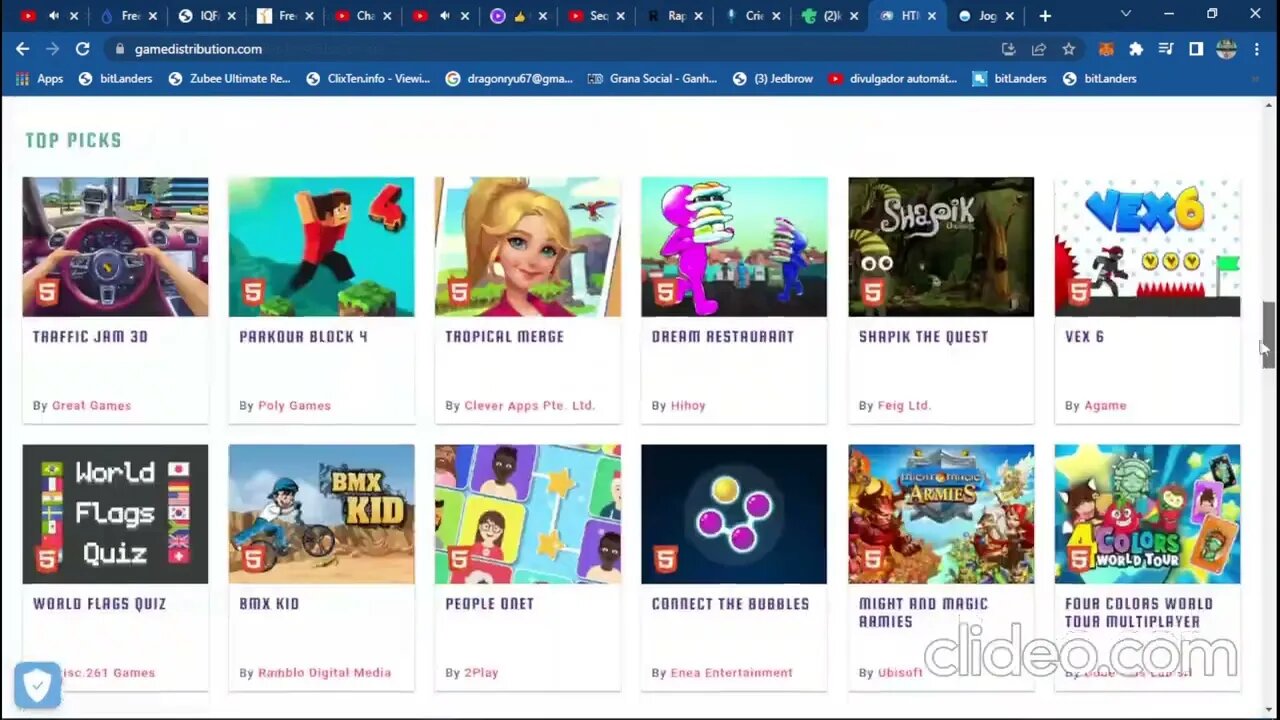Switch to the Cha YouTube tab

coord(364,16)
